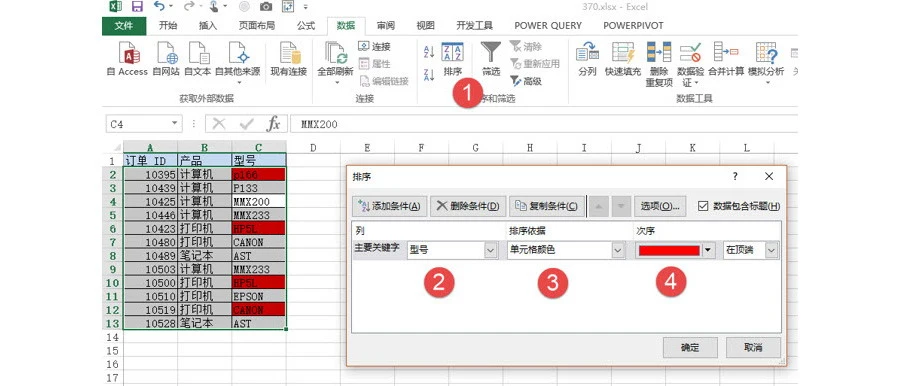Sort descending with the Z-A icon

click(429, 75)
